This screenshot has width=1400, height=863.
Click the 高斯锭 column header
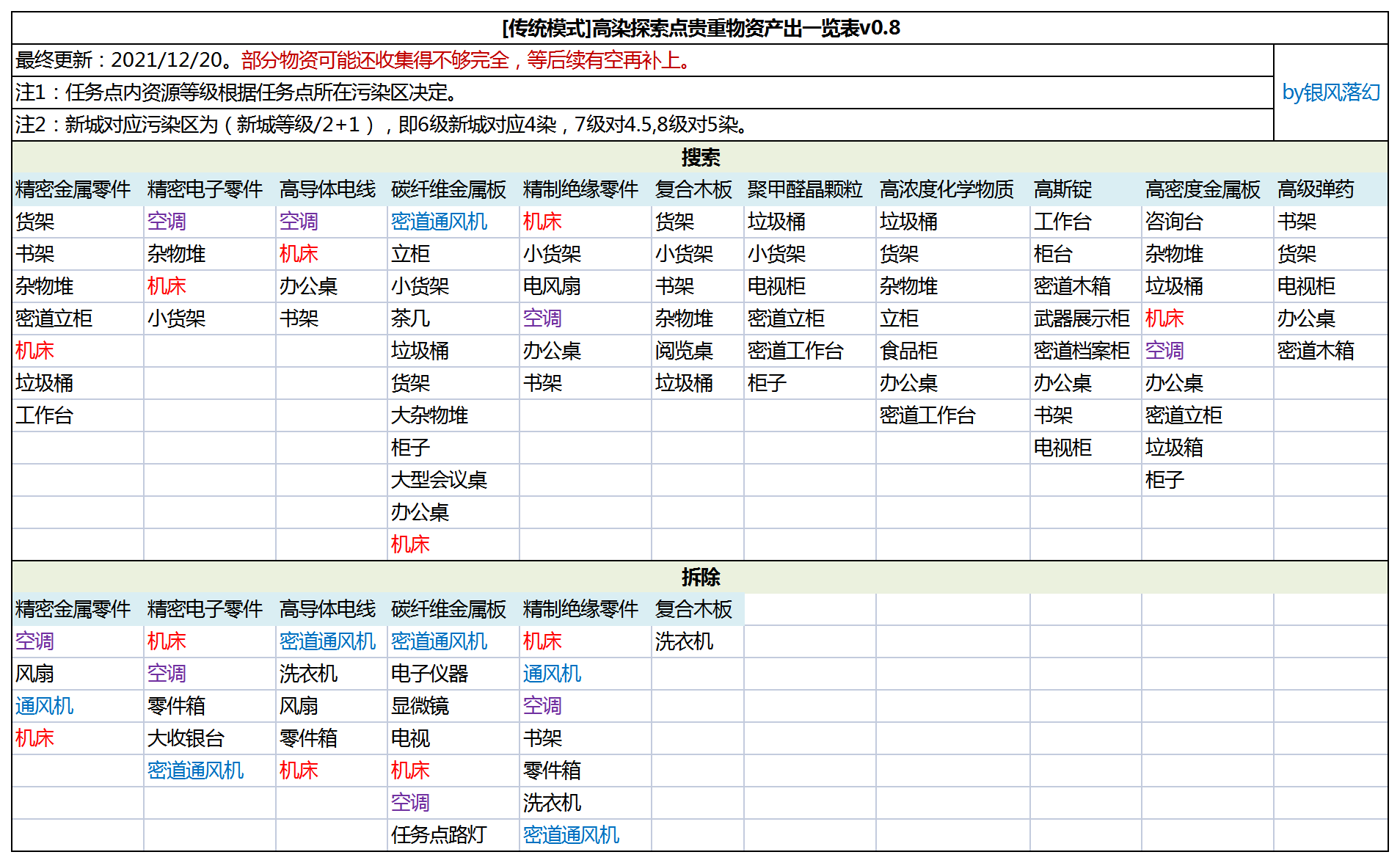[1085, 189]
